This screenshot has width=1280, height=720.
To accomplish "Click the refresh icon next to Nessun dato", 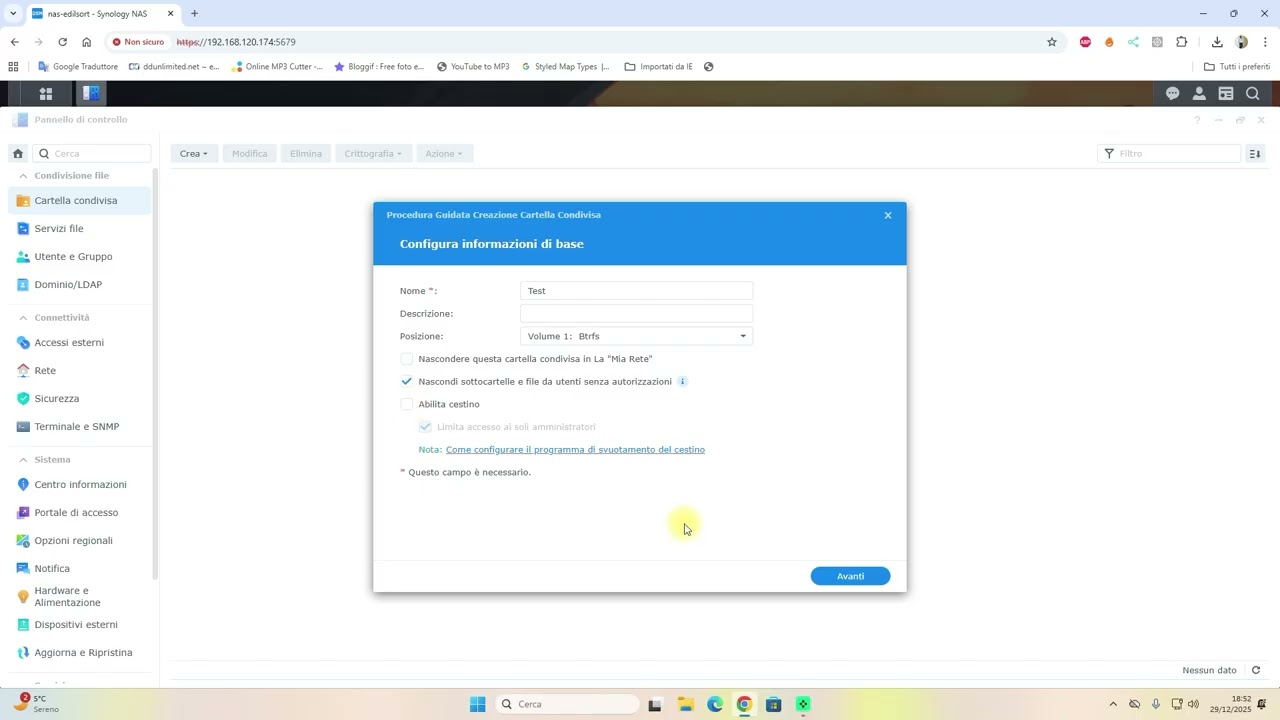I will click(x=1256, y=670).
